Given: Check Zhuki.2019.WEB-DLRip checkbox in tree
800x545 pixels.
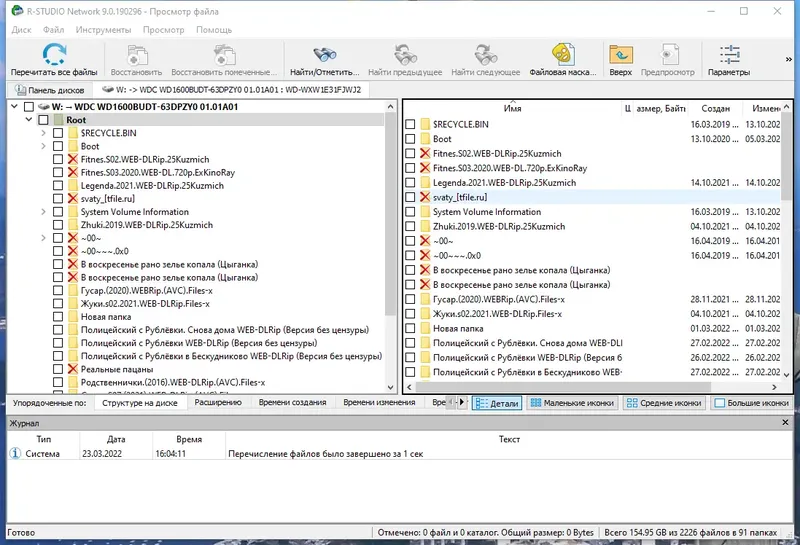Looking at the screenshot, I should [x=58, y=225].
